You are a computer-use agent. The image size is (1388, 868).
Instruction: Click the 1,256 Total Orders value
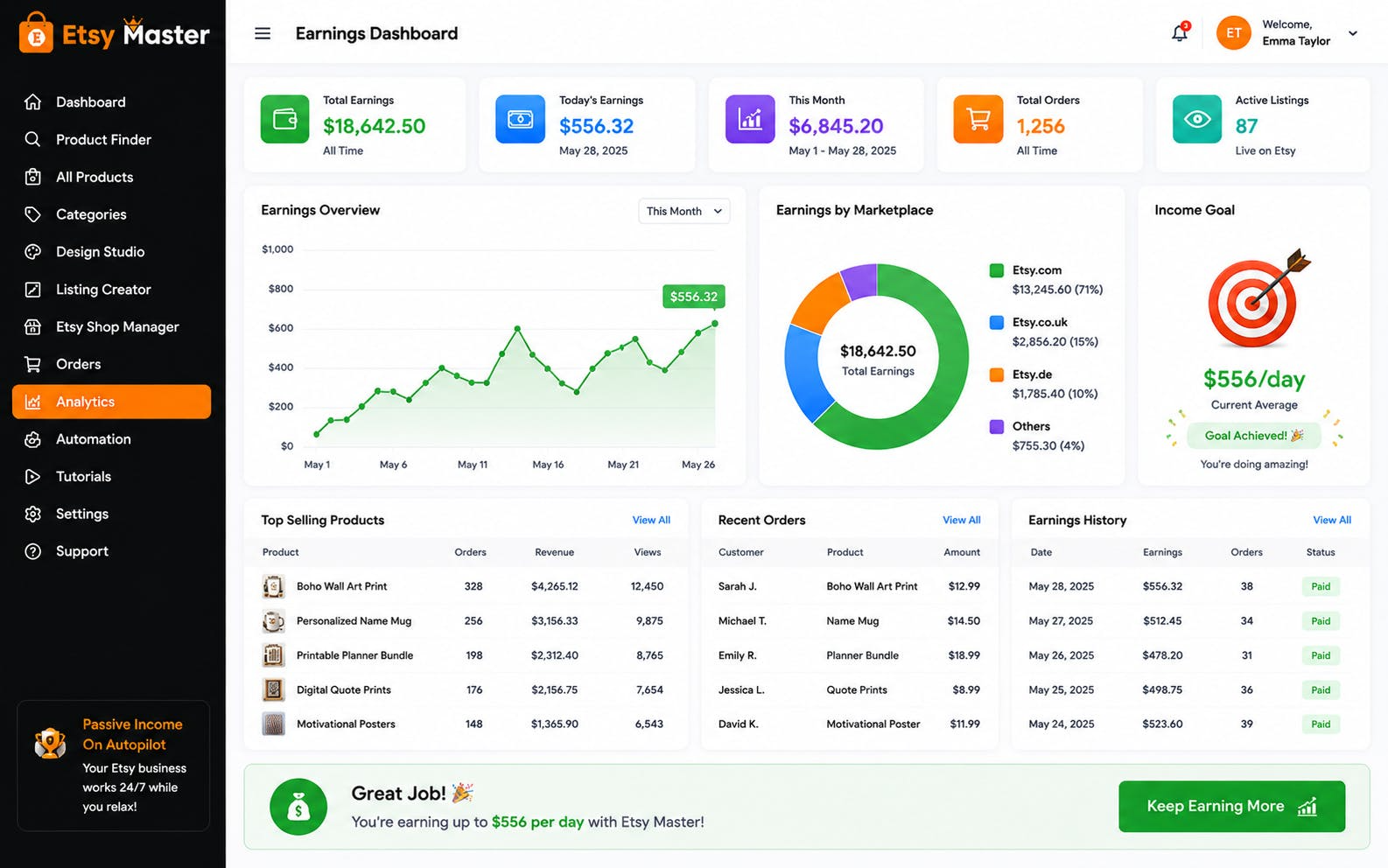(1041, 126)
